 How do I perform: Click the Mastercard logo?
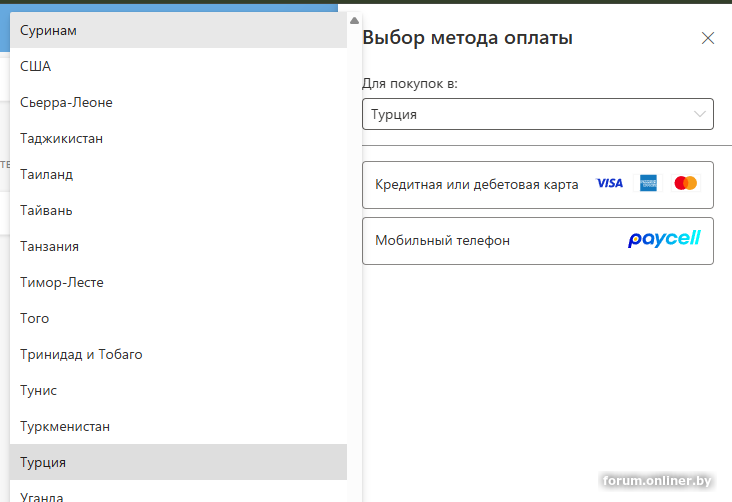point(685,183)
